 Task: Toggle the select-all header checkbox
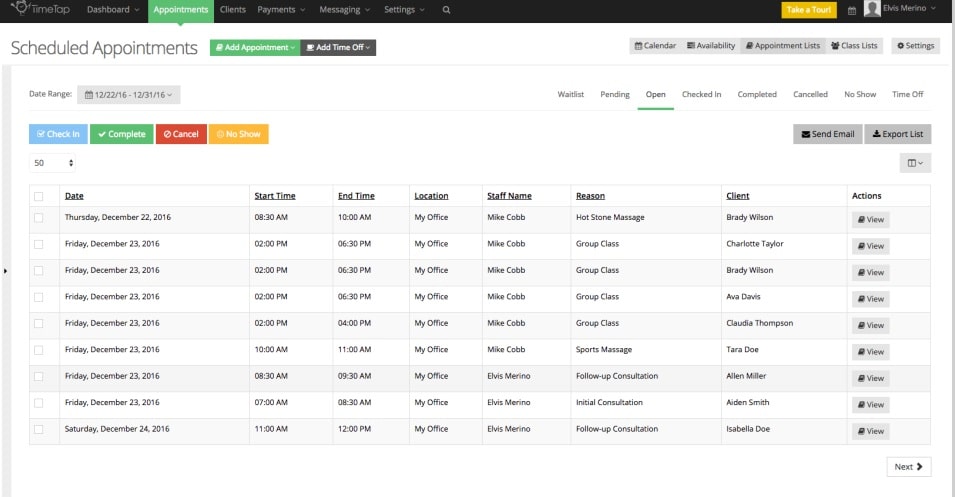38,196
